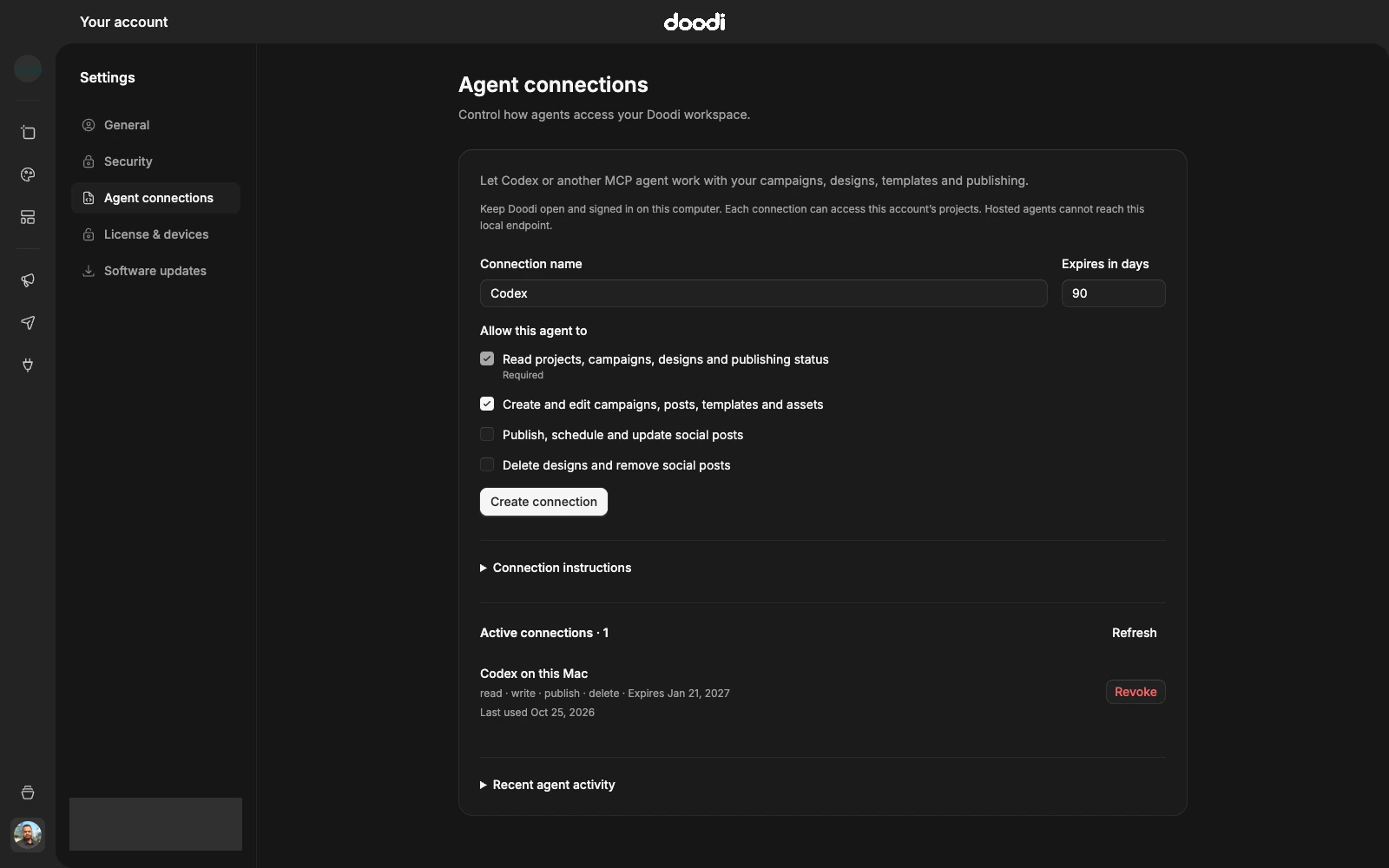Open License & devices settings
Viewport: 1389px width, 868px height.
tap(155, 234)
